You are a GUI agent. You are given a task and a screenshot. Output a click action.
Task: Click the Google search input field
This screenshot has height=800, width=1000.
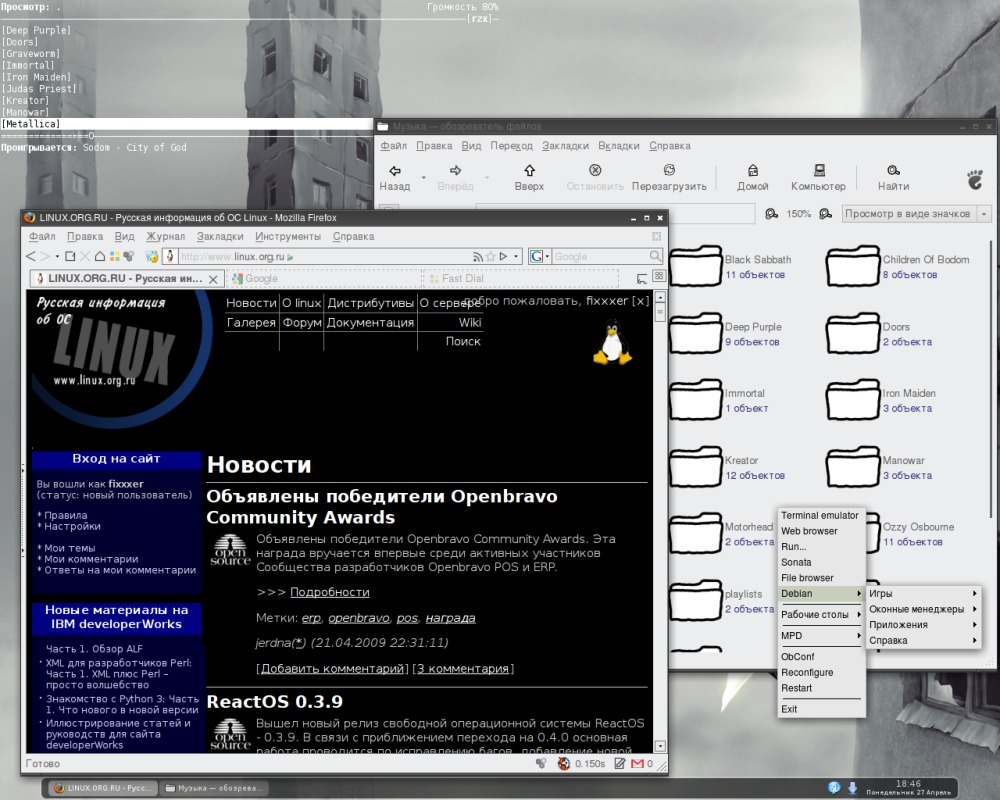(x=599, y=256)
